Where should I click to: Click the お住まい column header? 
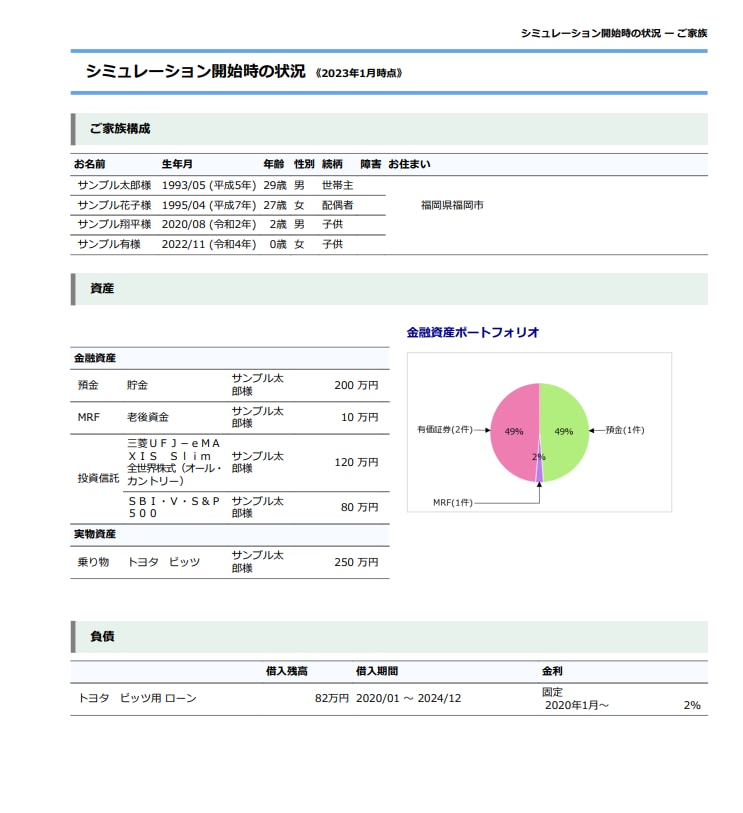[x=409, y=164]
